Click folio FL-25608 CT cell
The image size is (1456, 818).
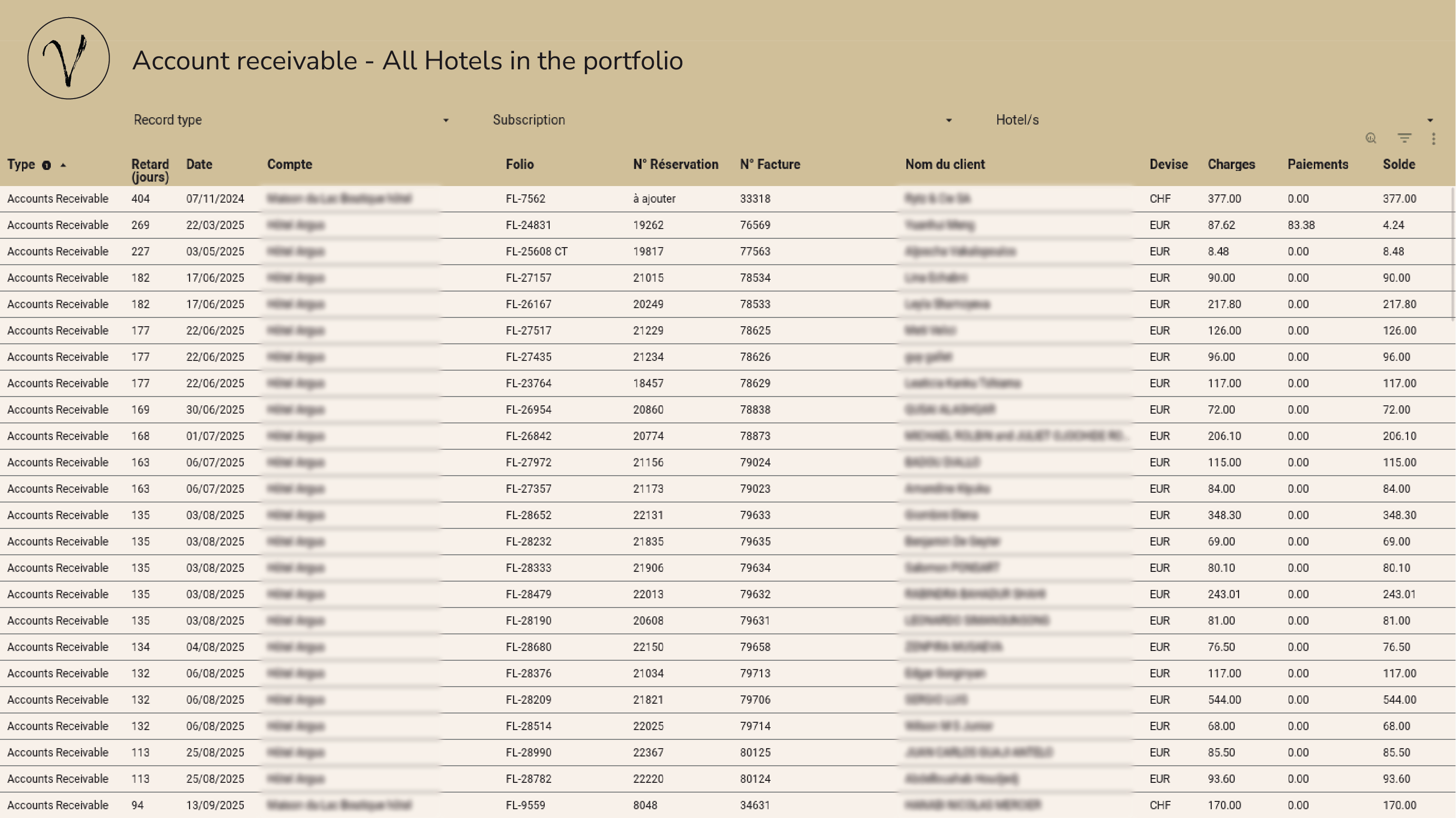tap(536, 252)
